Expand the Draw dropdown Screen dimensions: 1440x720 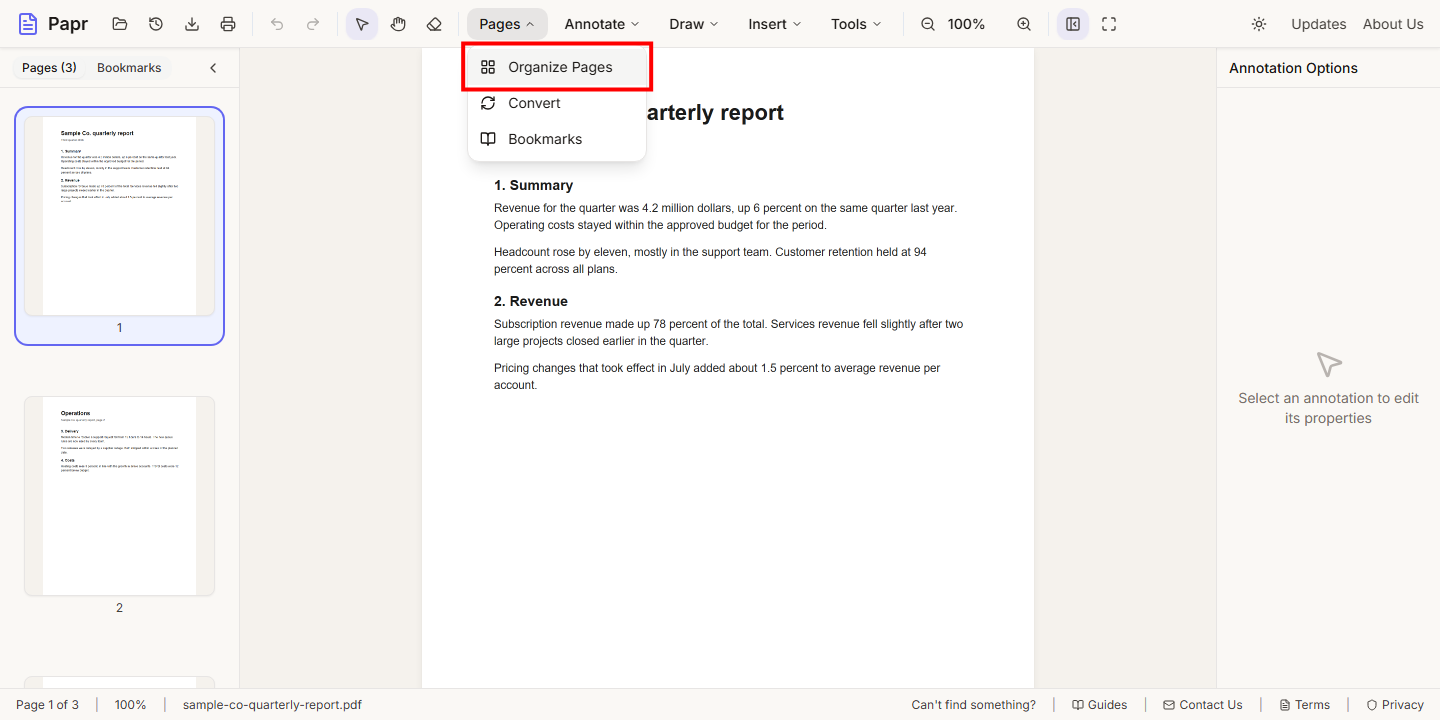(x=694, y=24)
